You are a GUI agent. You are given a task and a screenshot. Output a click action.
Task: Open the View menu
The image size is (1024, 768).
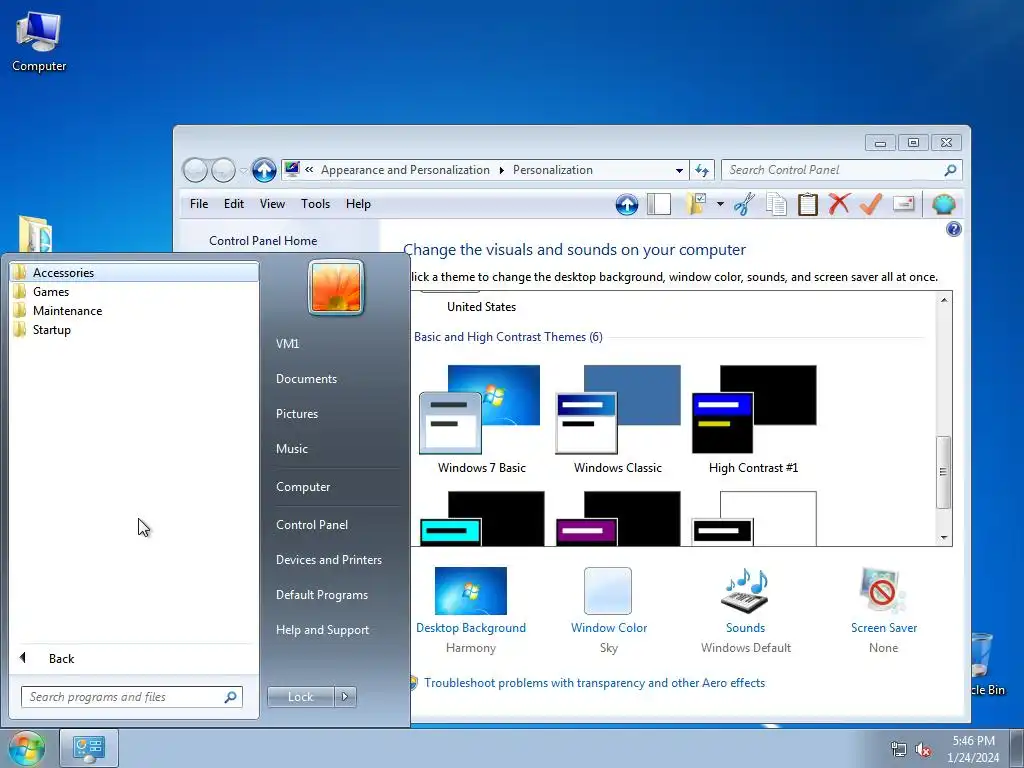(272, 204)
